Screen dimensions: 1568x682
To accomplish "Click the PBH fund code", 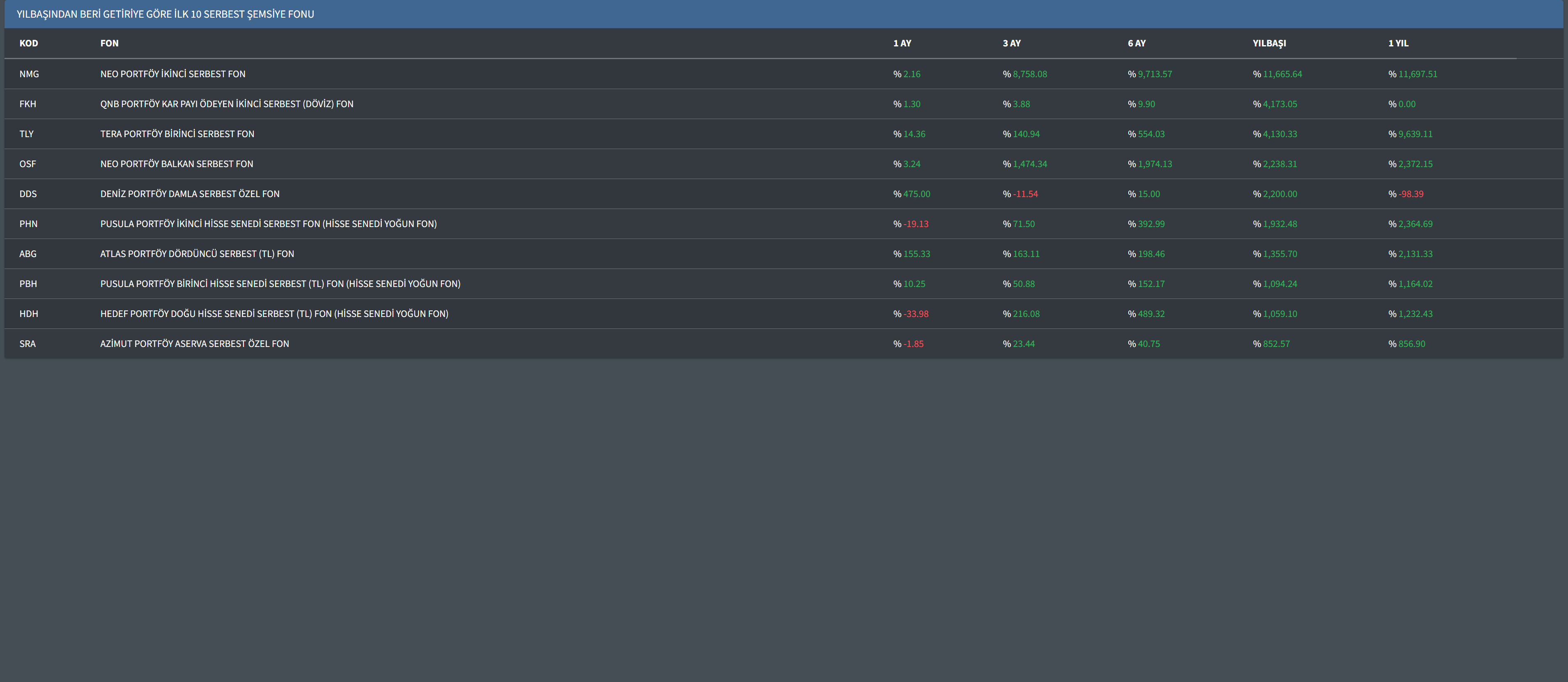I will point(28,284).
